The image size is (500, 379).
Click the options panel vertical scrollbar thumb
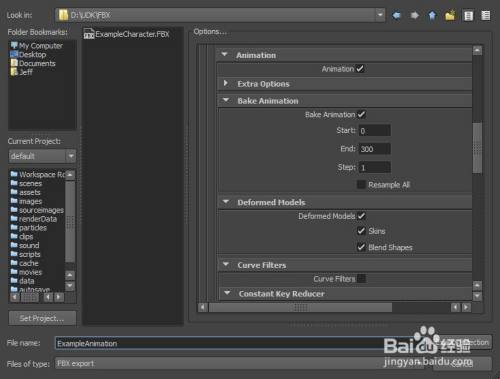[x=477, y=148]
